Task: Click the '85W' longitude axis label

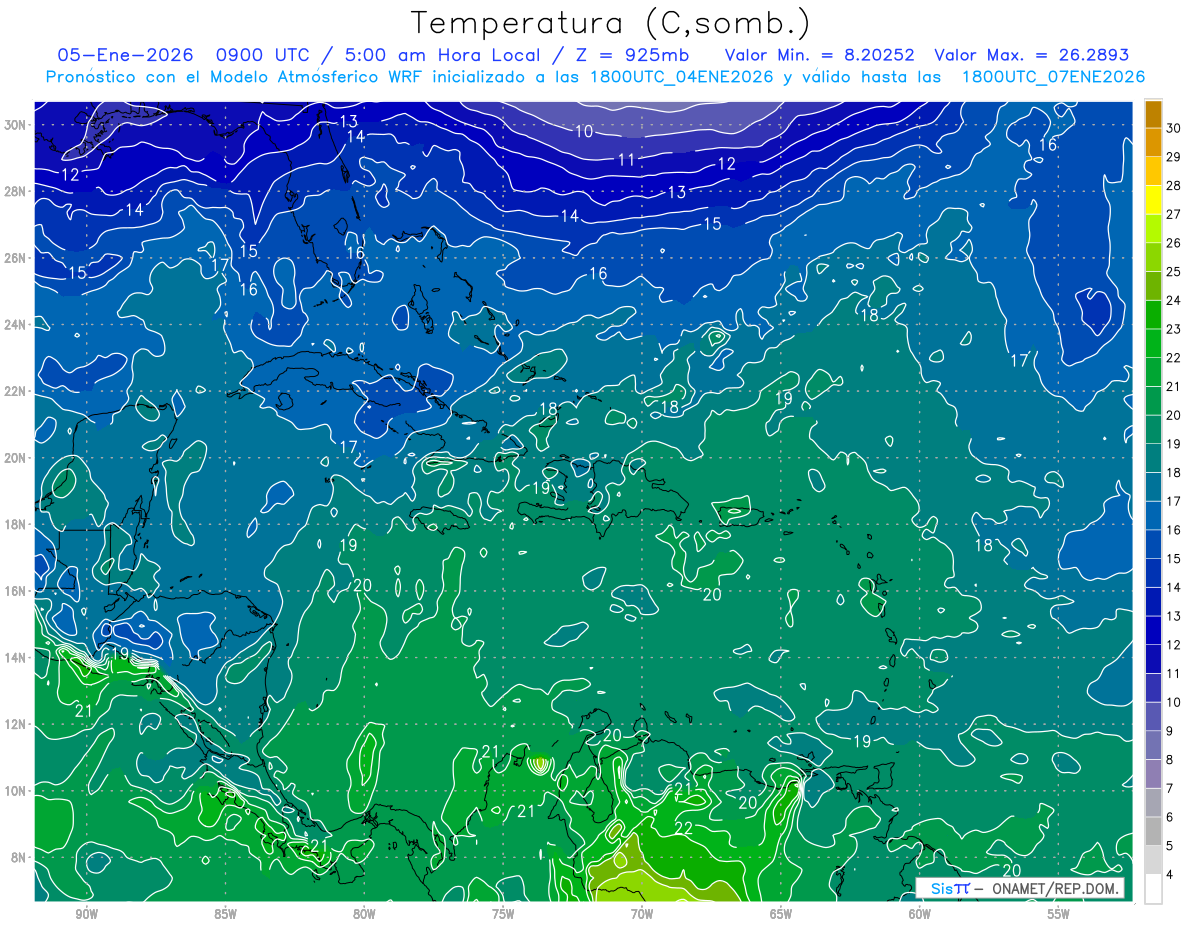Action: click(x=225, y=913)
